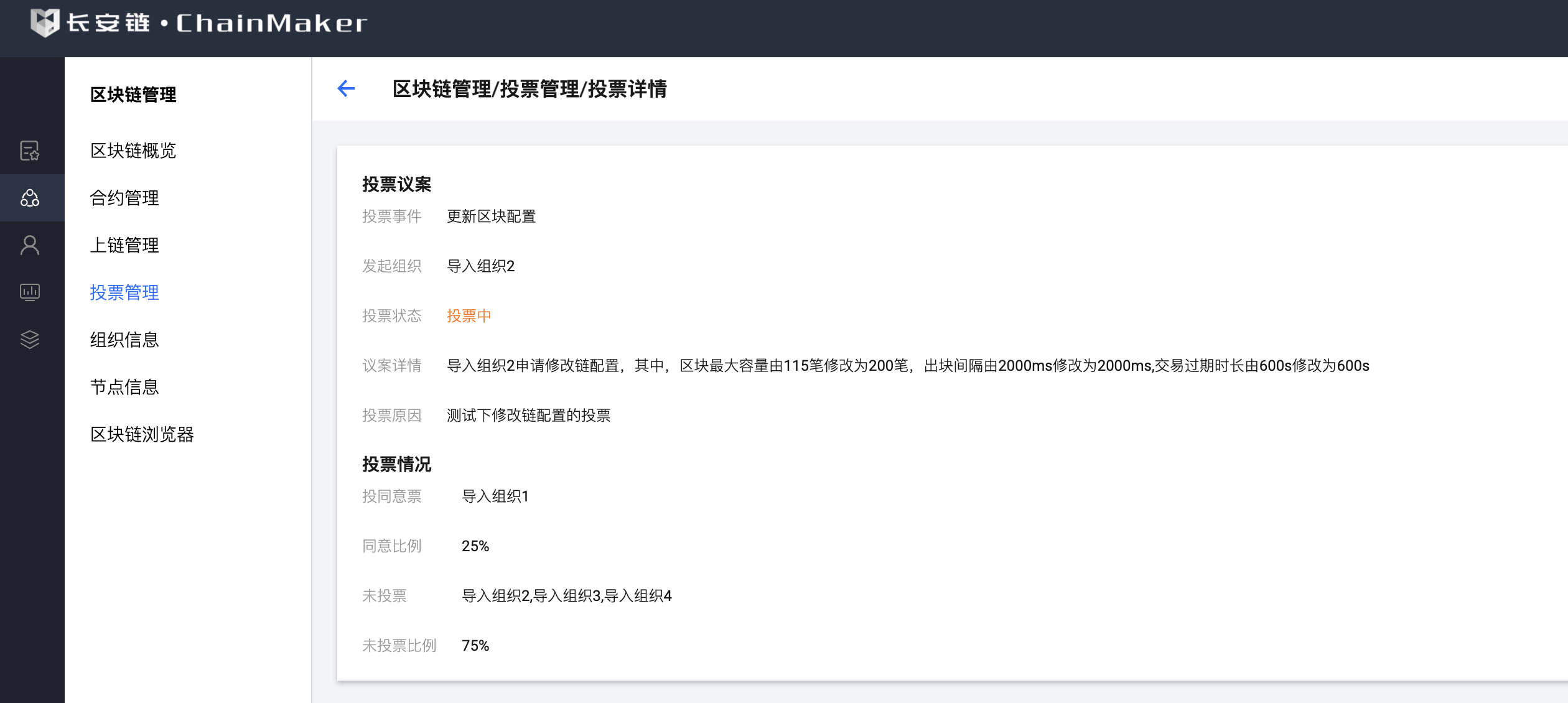Click the 区块链管理 sidebar header
The image size is (1568, 703).
[133, 95]
